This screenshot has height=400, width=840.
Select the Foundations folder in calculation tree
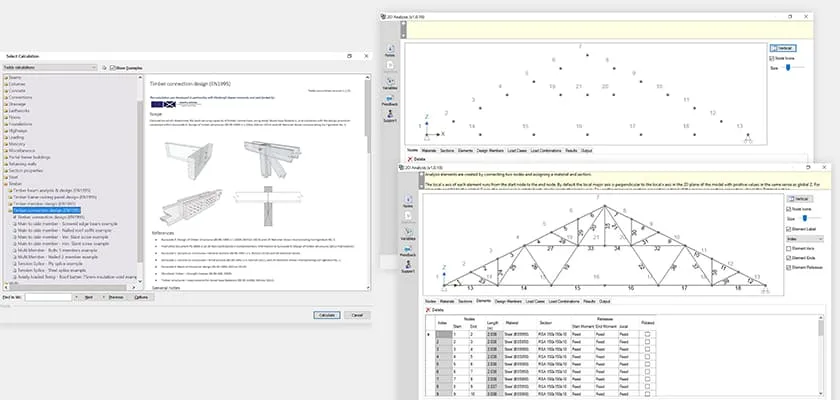(x=19, y=124)
